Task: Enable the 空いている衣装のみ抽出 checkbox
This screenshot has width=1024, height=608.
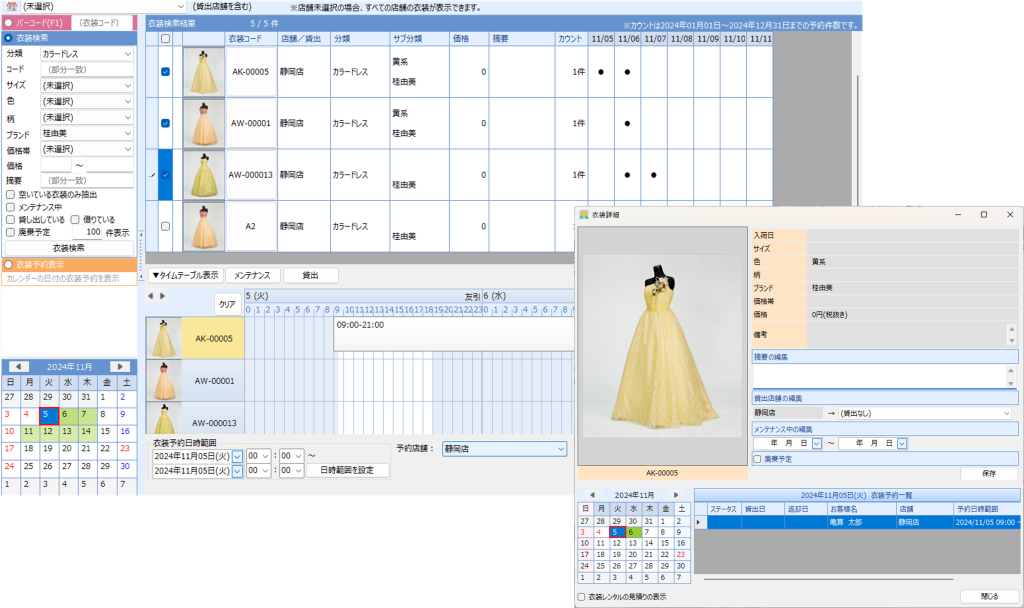Action: (10, 194)
